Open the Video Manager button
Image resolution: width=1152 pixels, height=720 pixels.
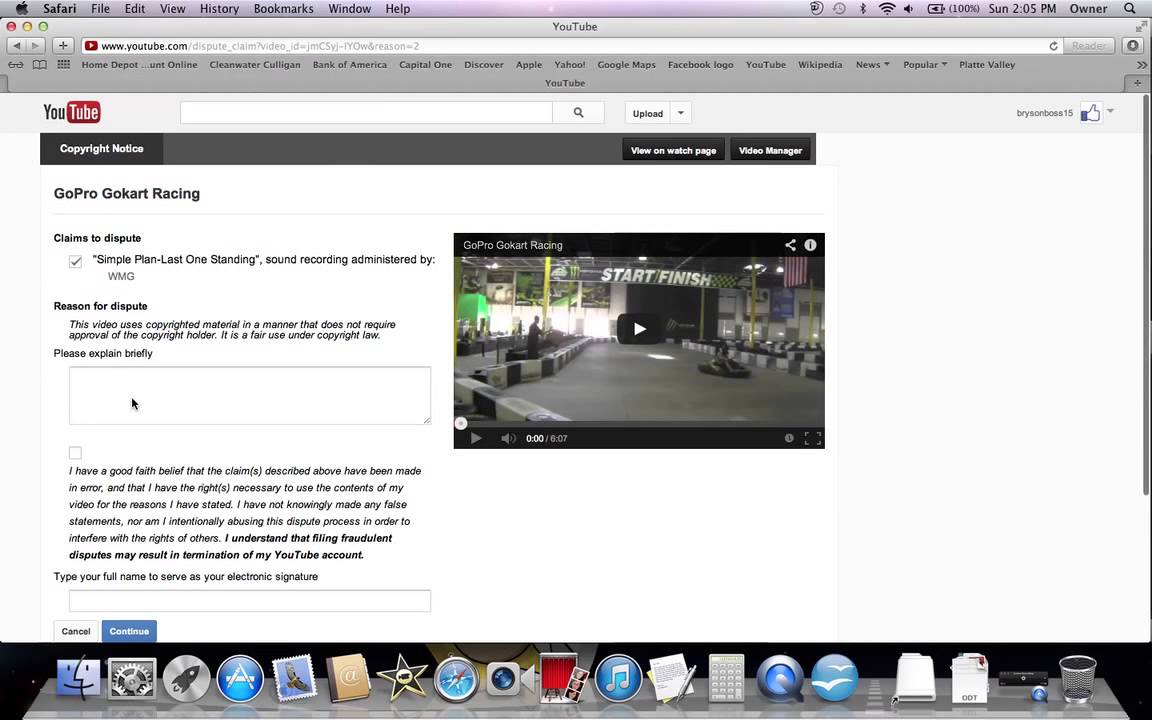[x=770, y=150]
